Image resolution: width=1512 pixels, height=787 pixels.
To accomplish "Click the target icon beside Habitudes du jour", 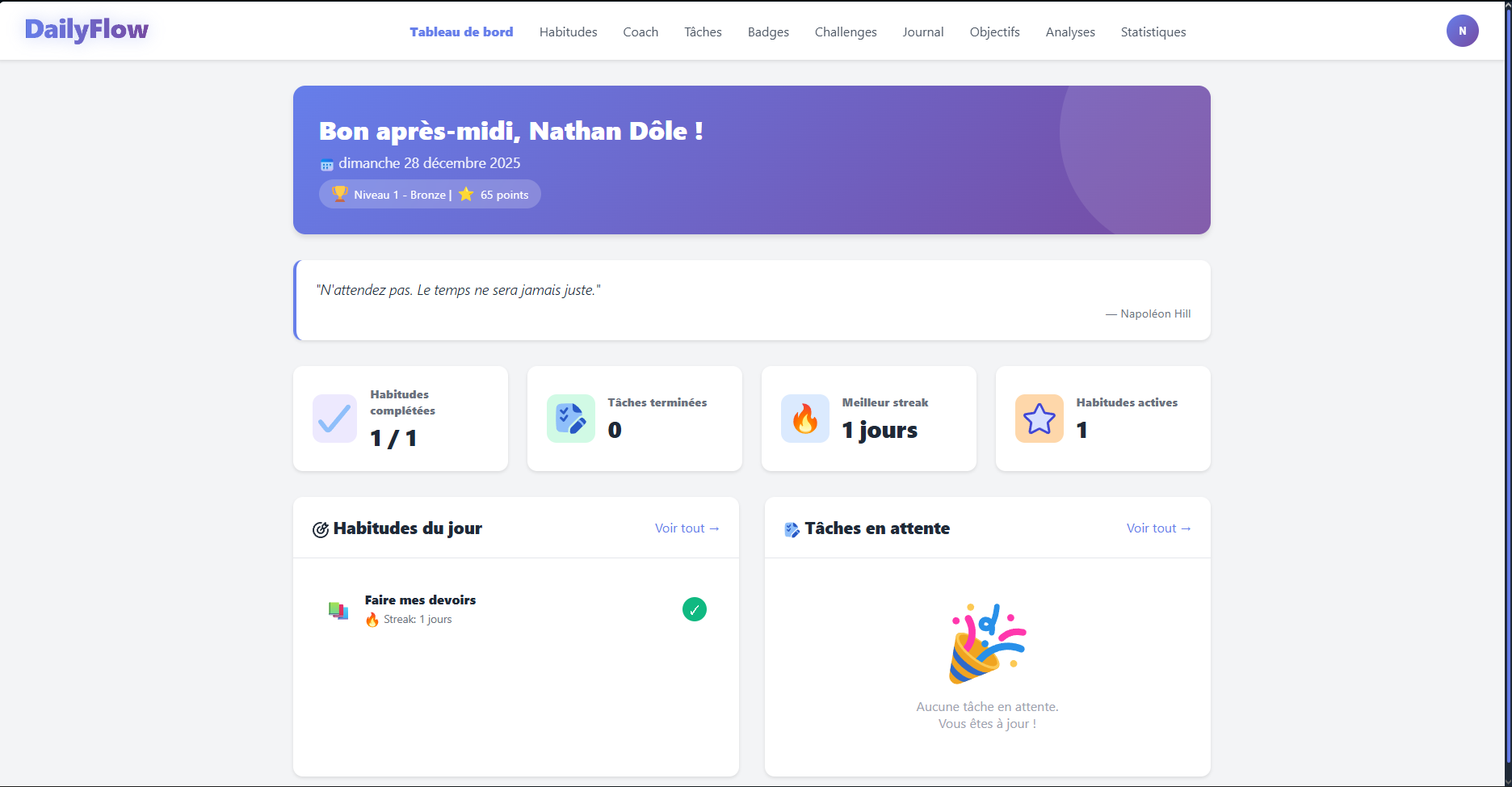I will click(321, 528).
